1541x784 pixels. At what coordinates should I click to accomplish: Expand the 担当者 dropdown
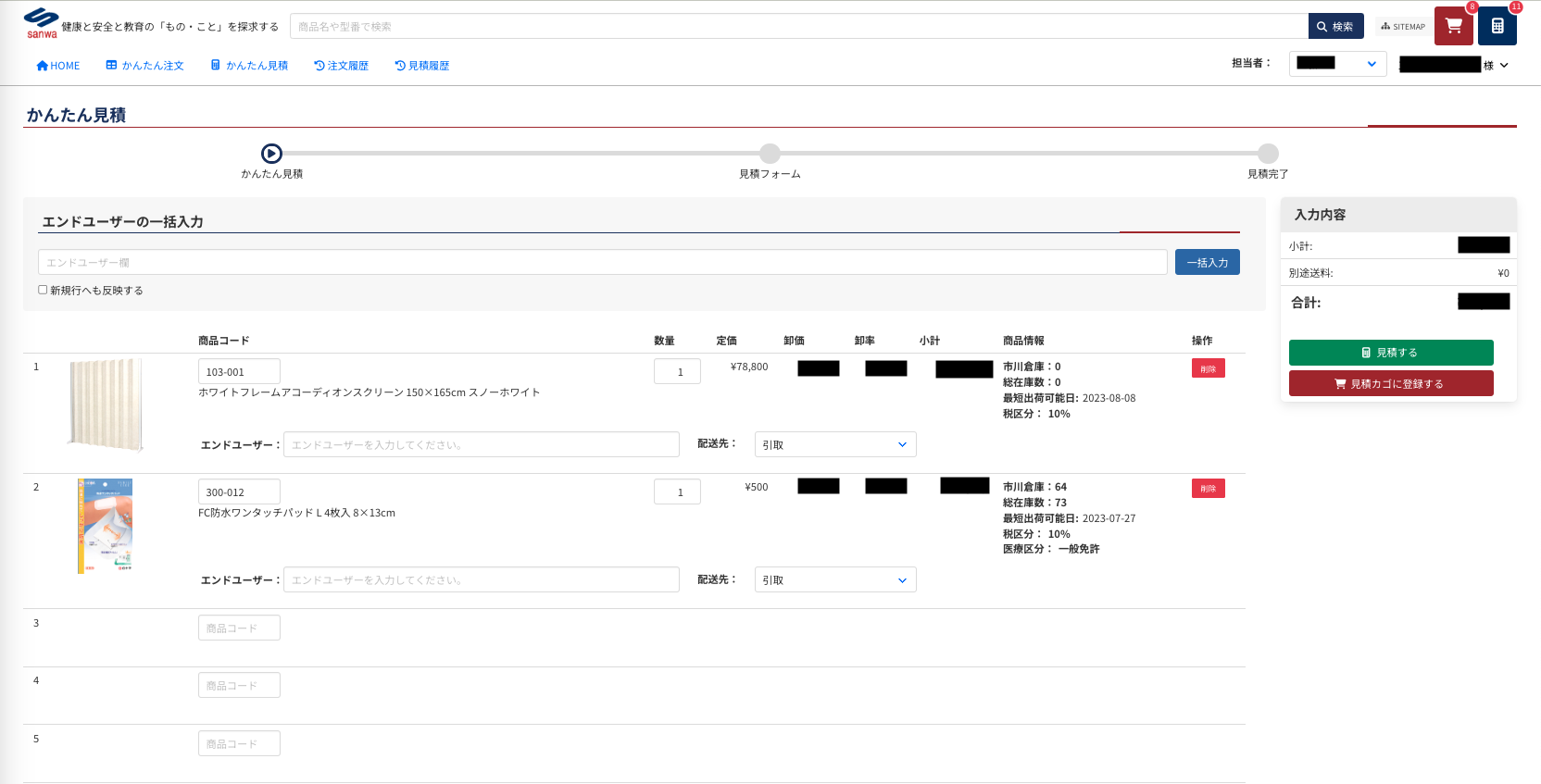(1336, 64)
